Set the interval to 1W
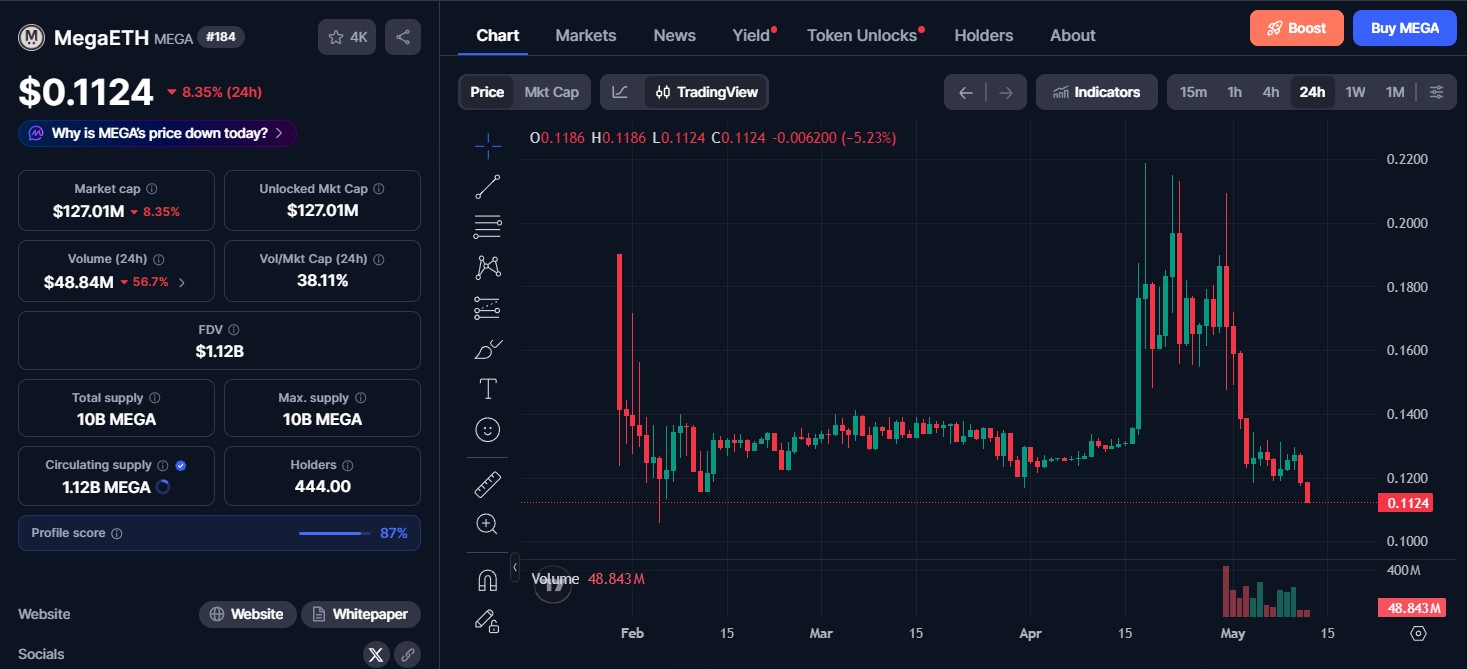The width and height of the screenshot is (1467, 669). [1355, 92]
